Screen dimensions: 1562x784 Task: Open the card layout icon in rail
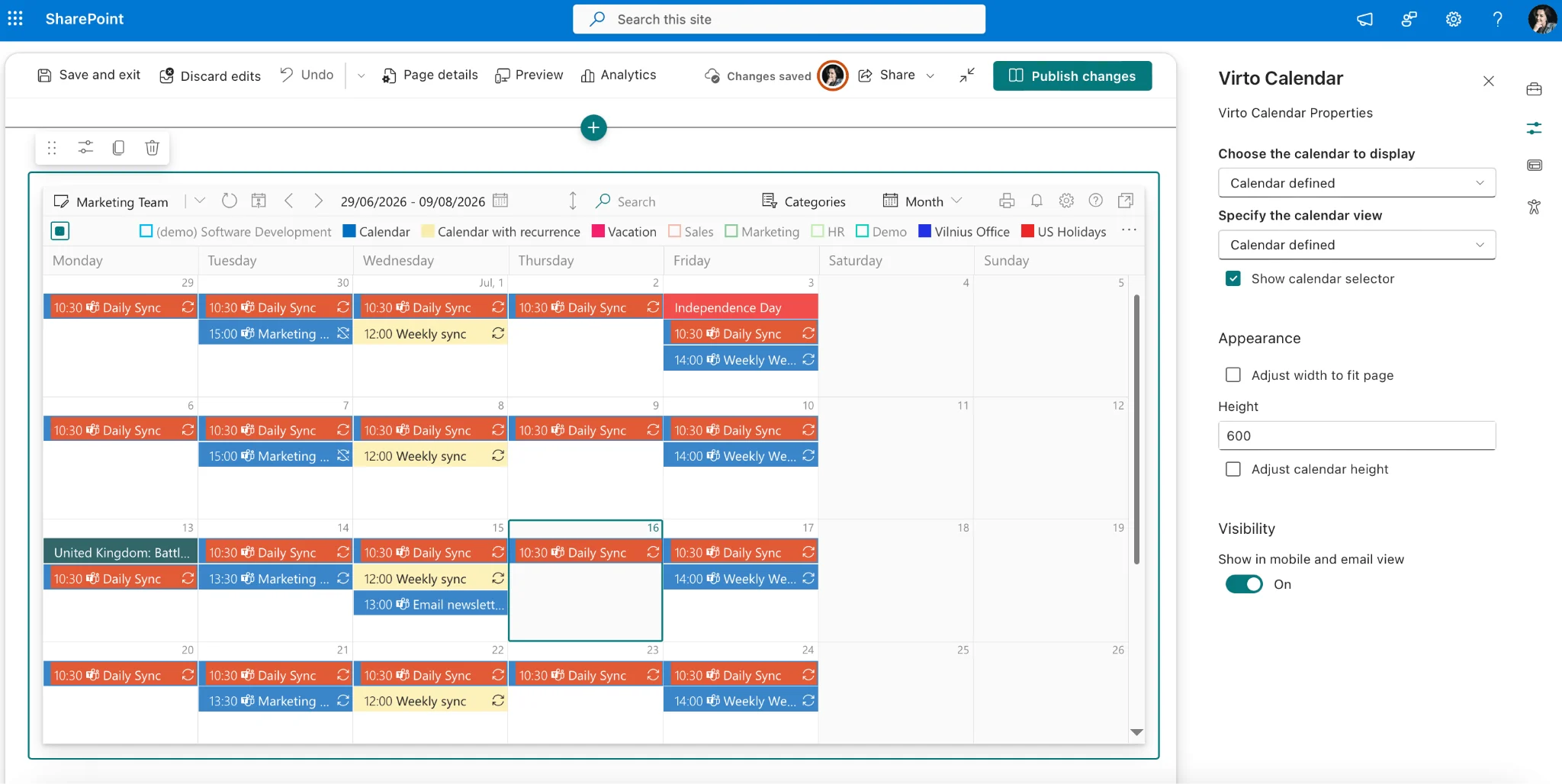click(x=1534, y=165)
